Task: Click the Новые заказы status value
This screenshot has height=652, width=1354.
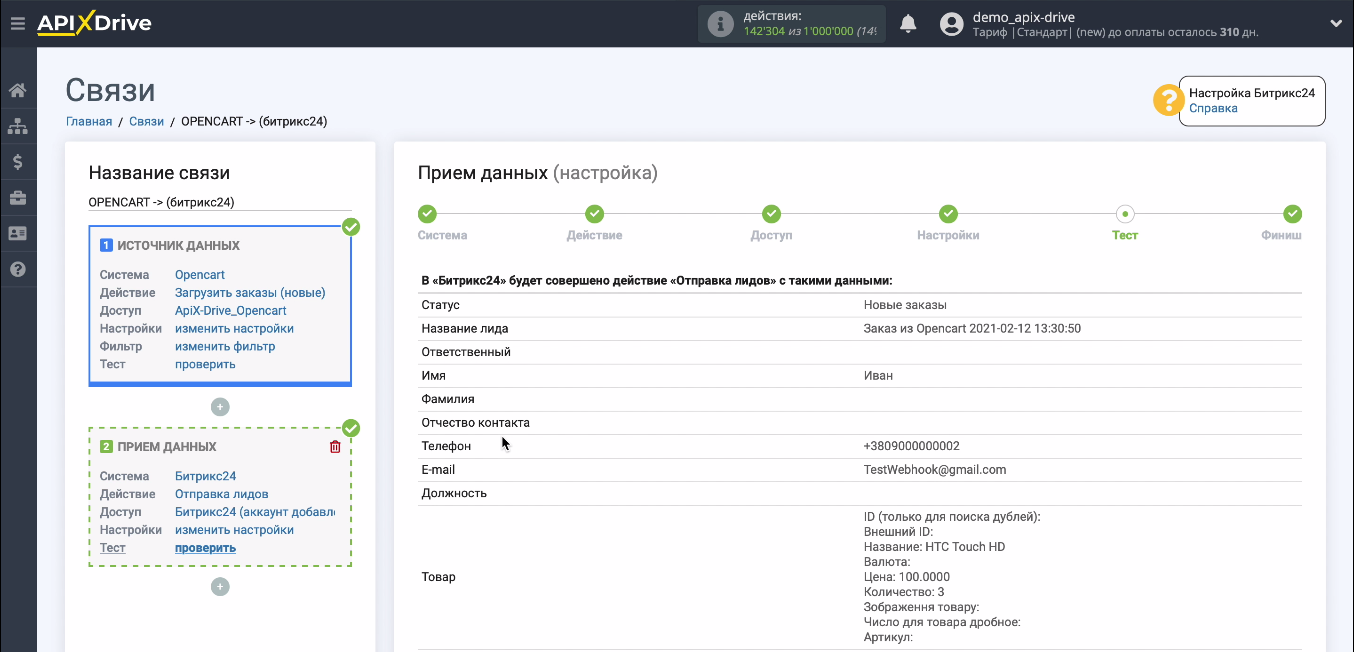Action: [x=905, y=305]
